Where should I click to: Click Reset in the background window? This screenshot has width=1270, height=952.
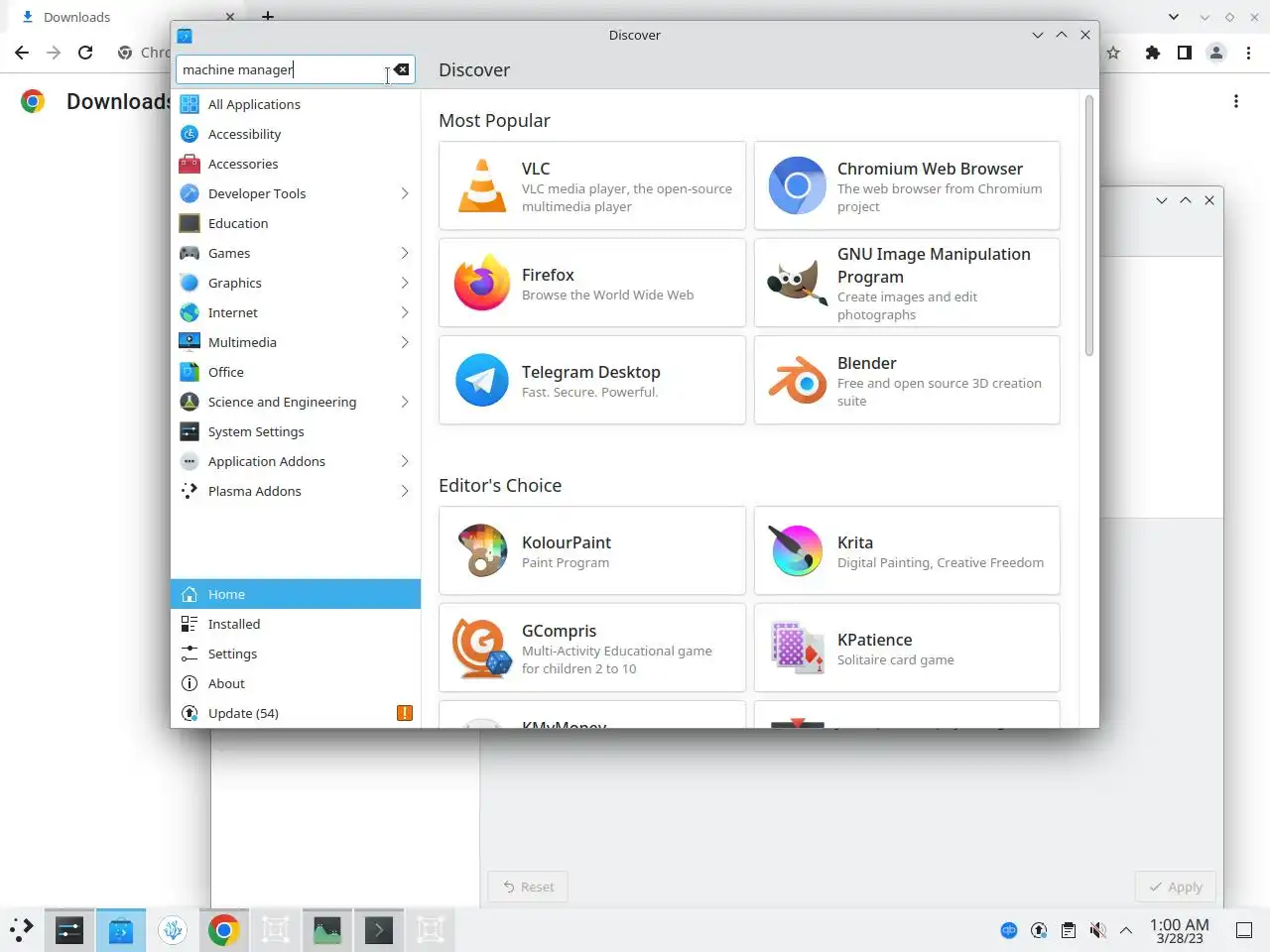click(x=528, y=887)
